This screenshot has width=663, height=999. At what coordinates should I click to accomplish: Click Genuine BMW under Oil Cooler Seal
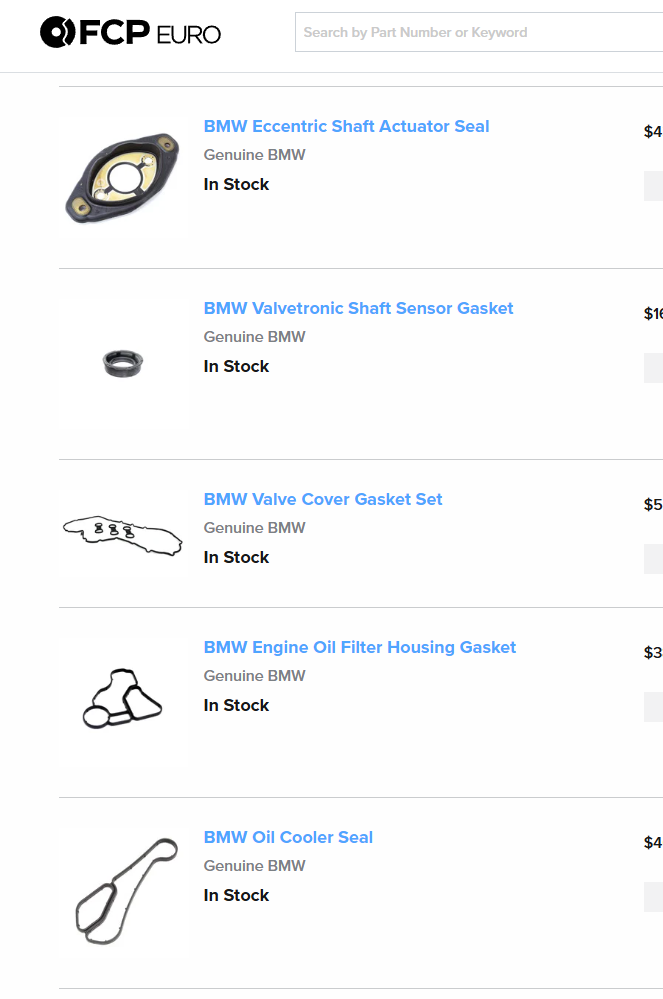tap(255, 866)
